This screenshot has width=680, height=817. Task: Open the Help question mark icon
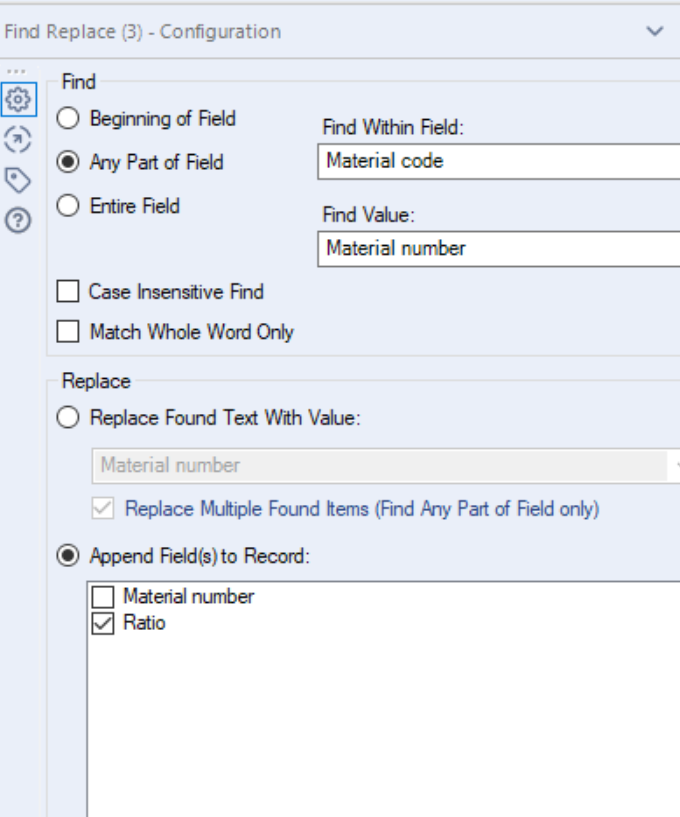coord(17,220)
